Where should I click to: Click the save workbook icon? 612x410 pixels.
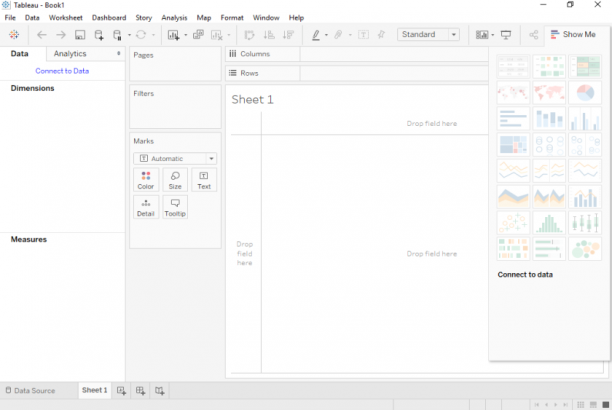pos(80,35)
